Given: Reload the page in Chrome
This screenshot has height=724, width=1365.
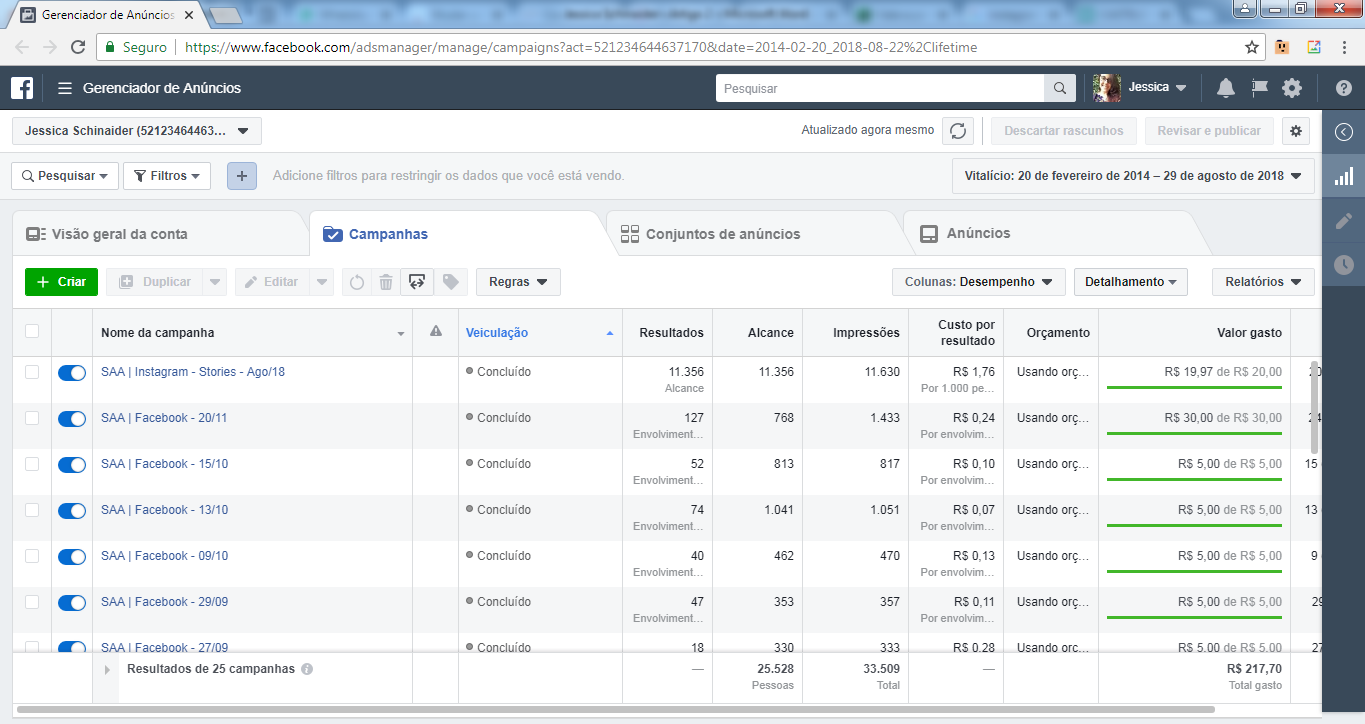Looking at the screenshot, I should 78,47.
